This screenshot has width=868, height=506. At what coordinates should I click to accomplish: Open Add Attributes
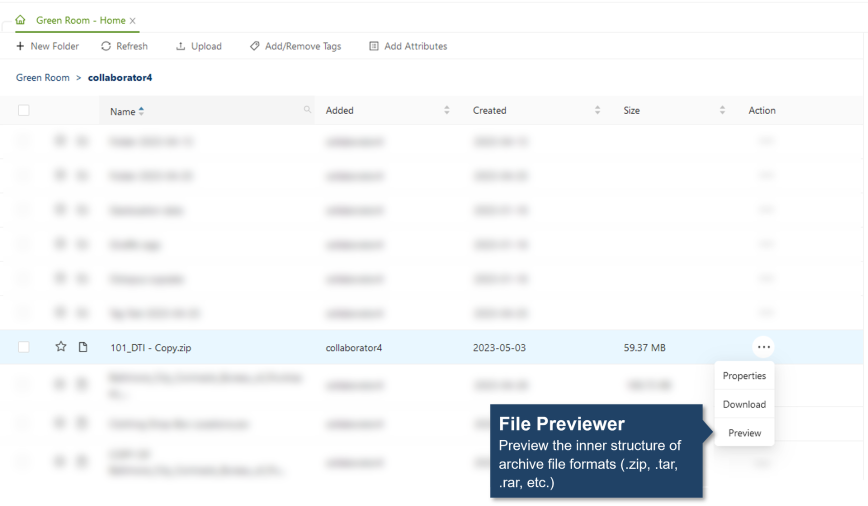[x=409, y=46]
